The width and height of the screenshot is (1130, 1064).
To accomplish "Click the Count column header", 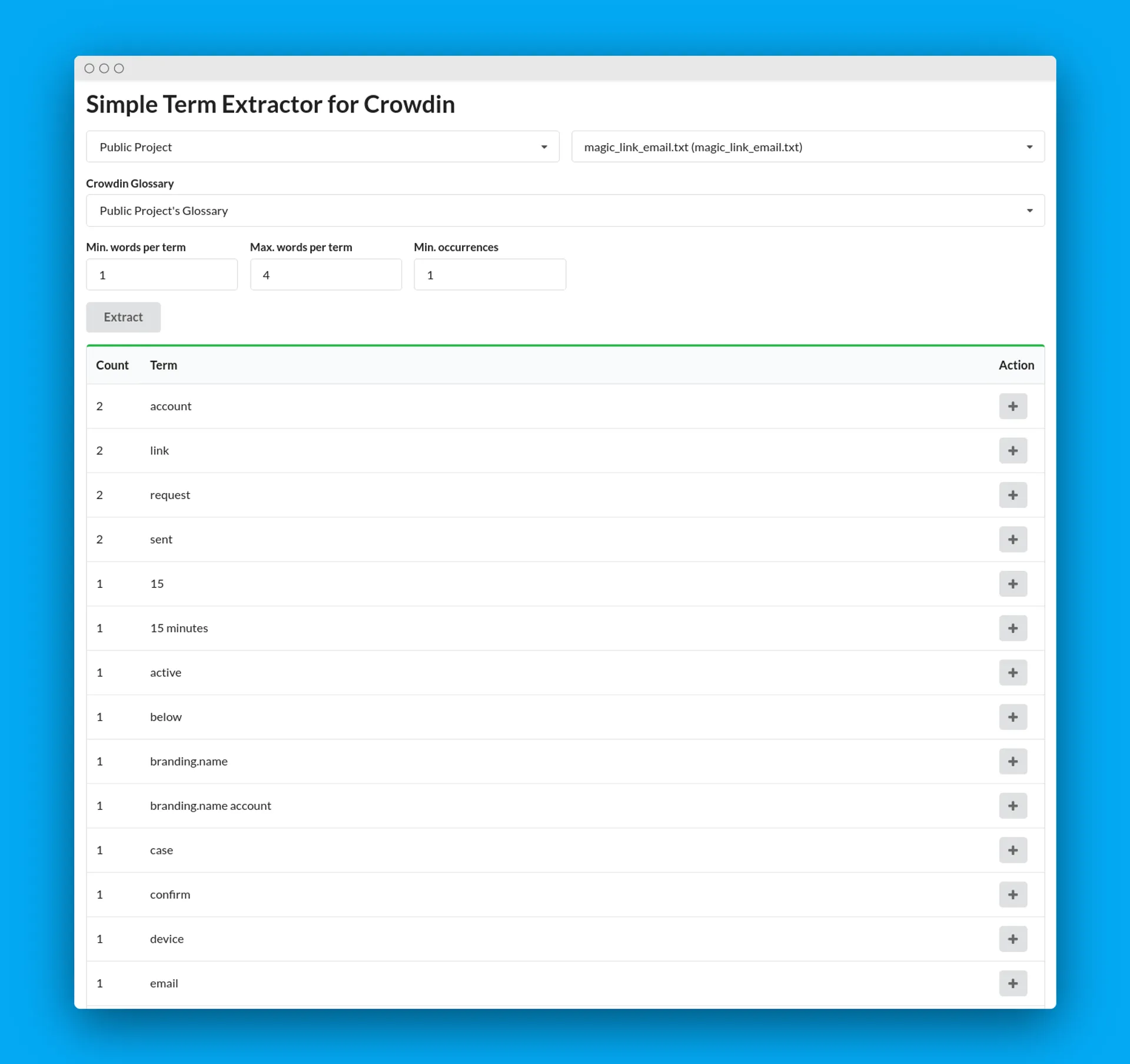I will pos(112,365).
